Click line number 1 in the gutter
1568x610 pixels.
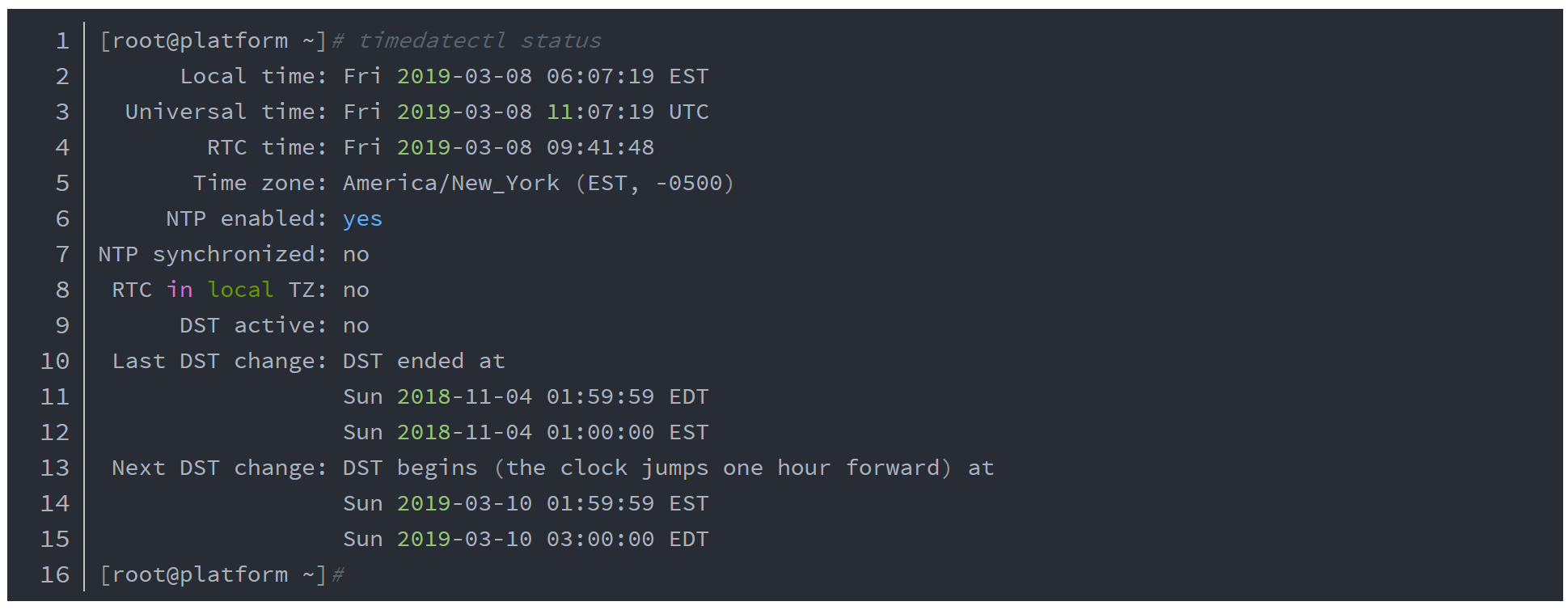pyautogui.click(x=61, y=40)
